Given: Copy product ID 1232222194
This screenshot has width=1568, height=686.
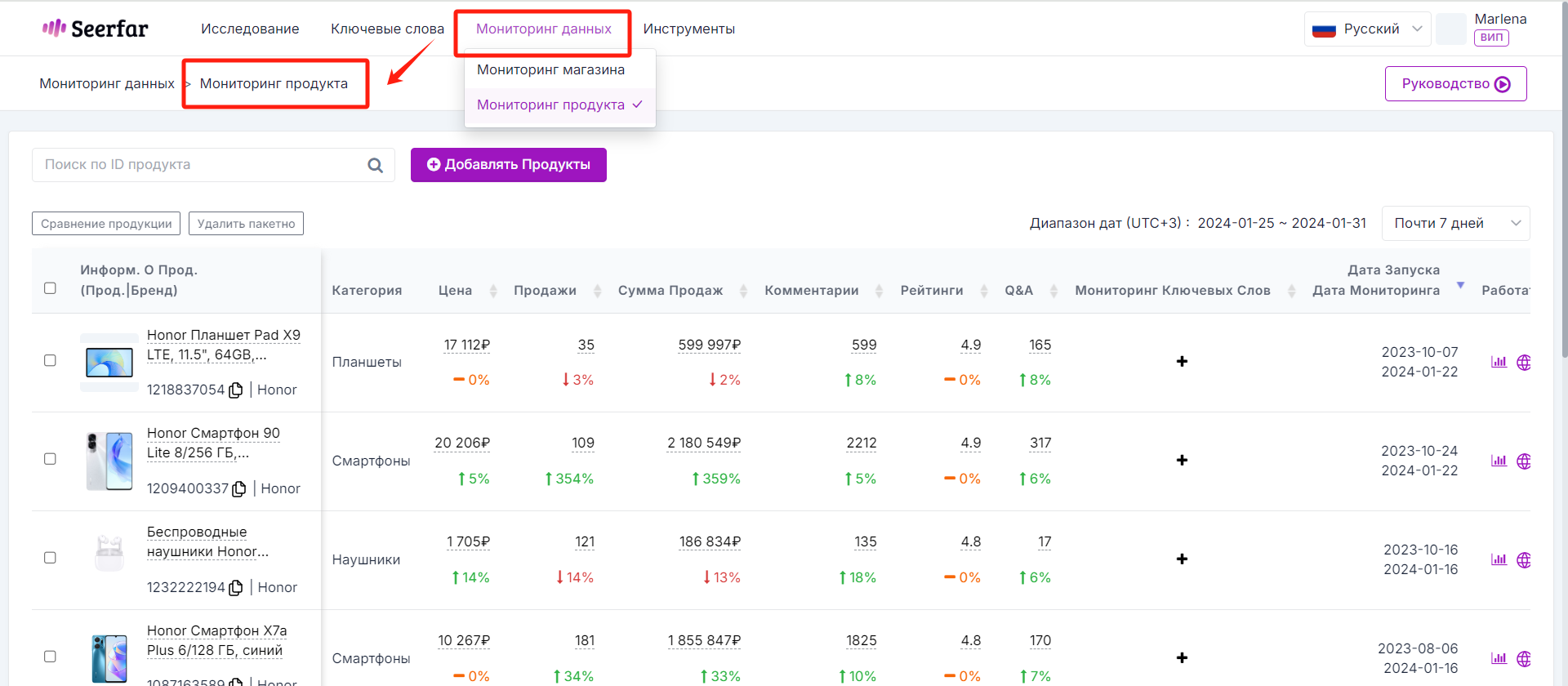Looking at the screenshot, I should tap(236, 588).
